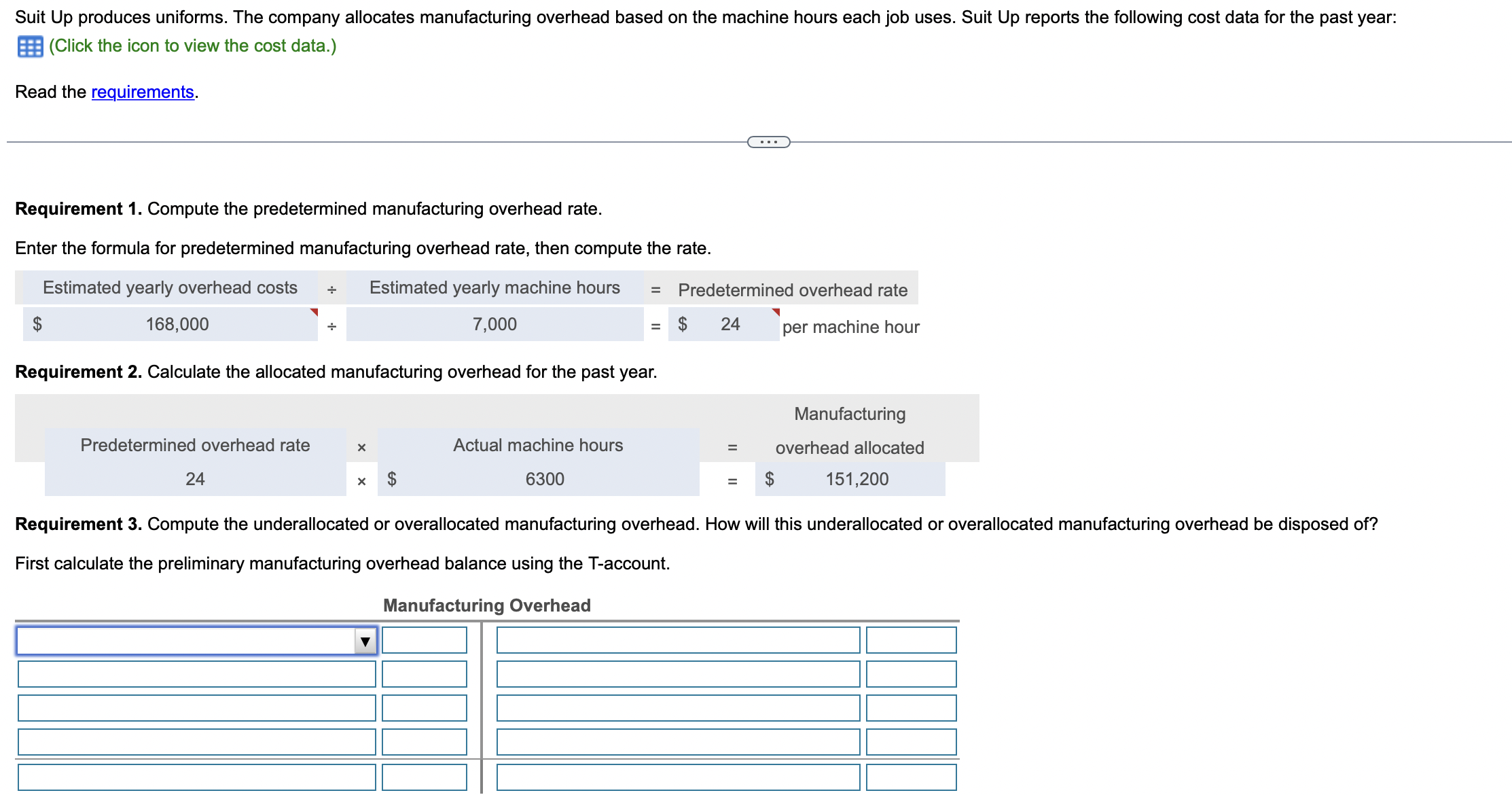Click the ellipsis divider control

point(768,141)
